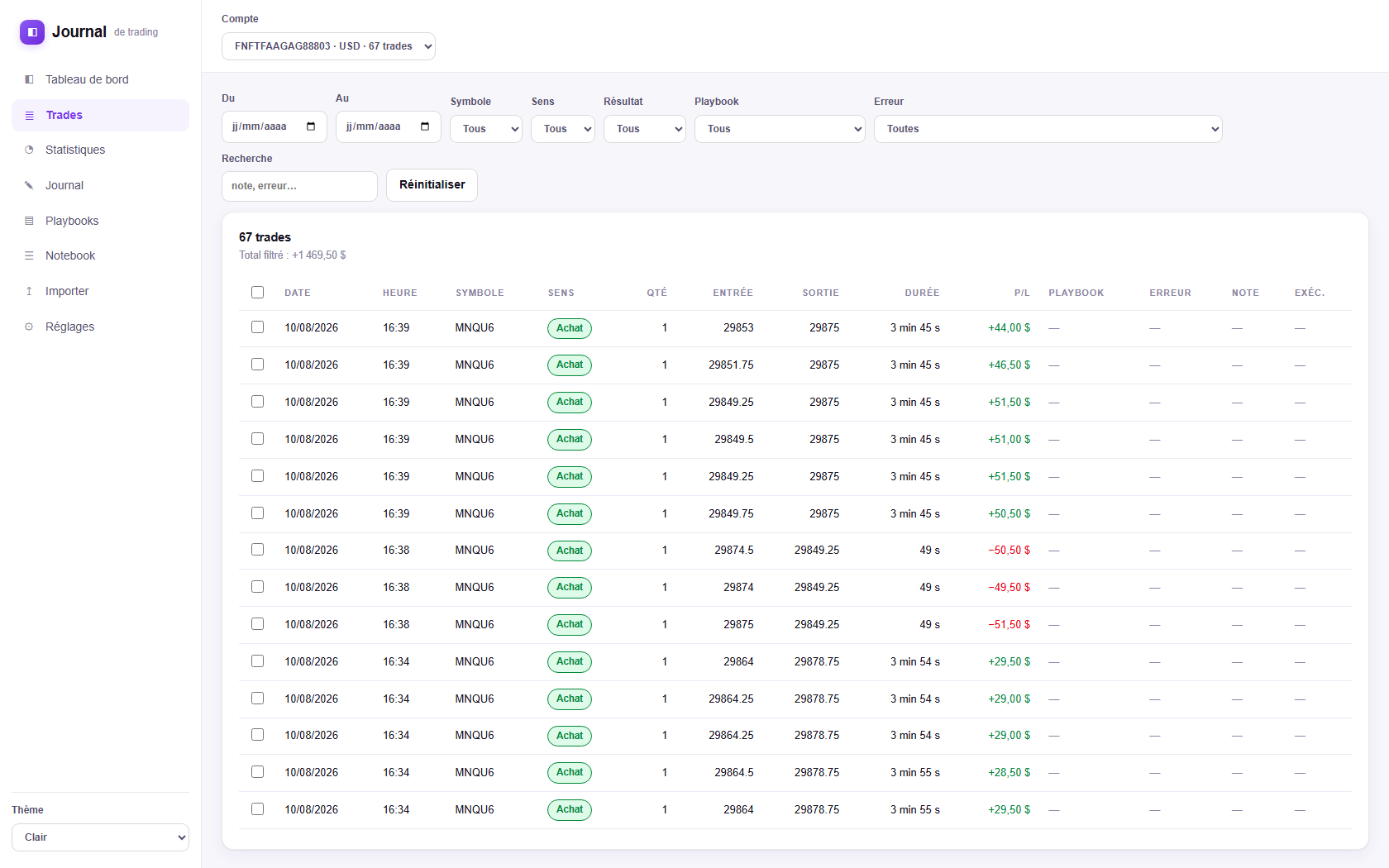
Task: Open Tableau de bord page
Action: [x=100, y=79]
